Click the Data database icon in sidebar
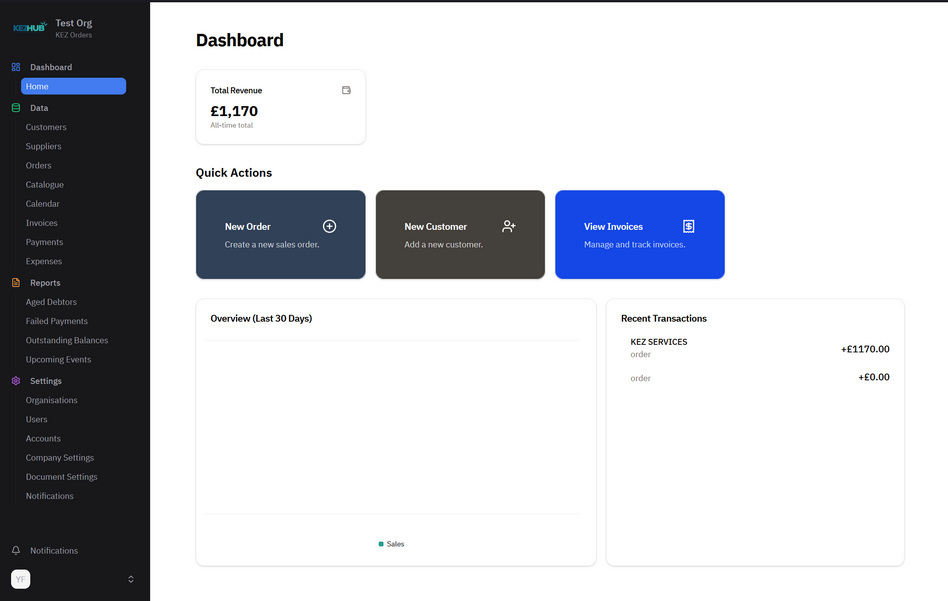948x601 pixels. point(16,108)
